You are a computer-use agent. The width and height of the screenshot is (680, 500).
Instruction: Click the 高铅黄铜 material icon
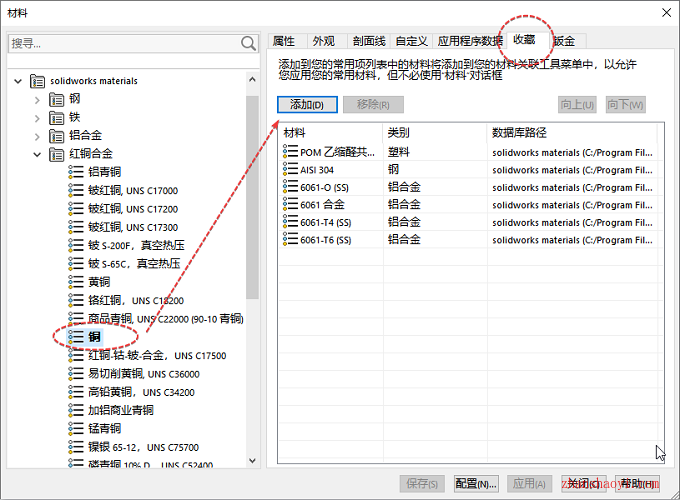[75, 392]
